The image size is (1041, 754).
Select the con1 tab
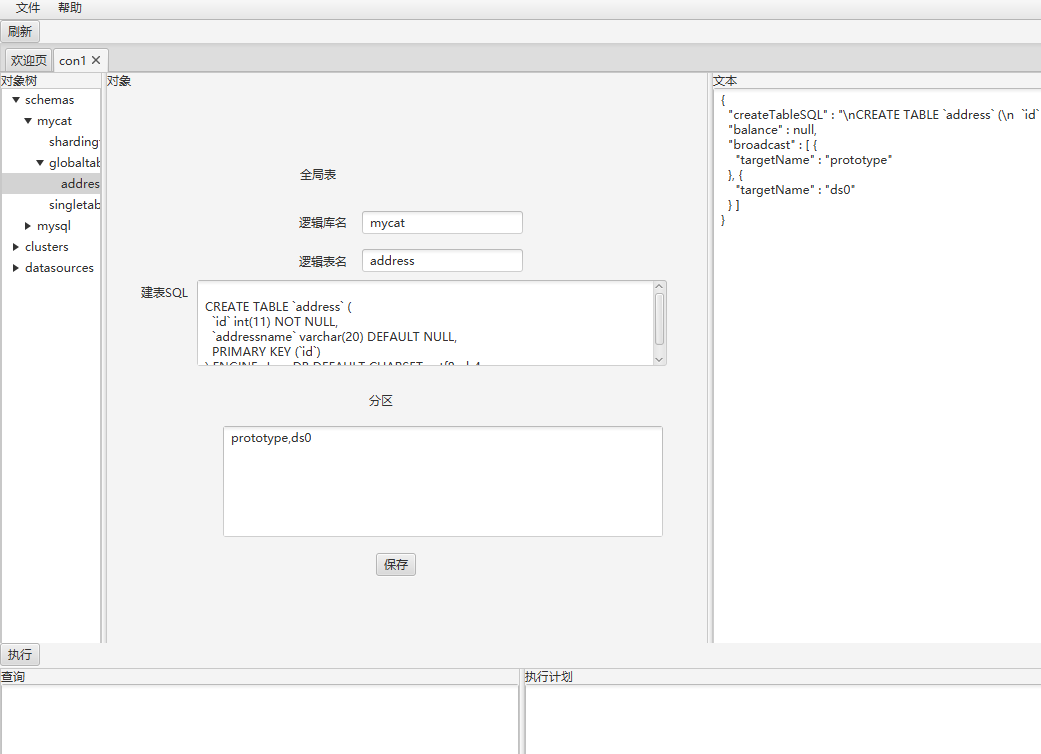tap(72, 60)
